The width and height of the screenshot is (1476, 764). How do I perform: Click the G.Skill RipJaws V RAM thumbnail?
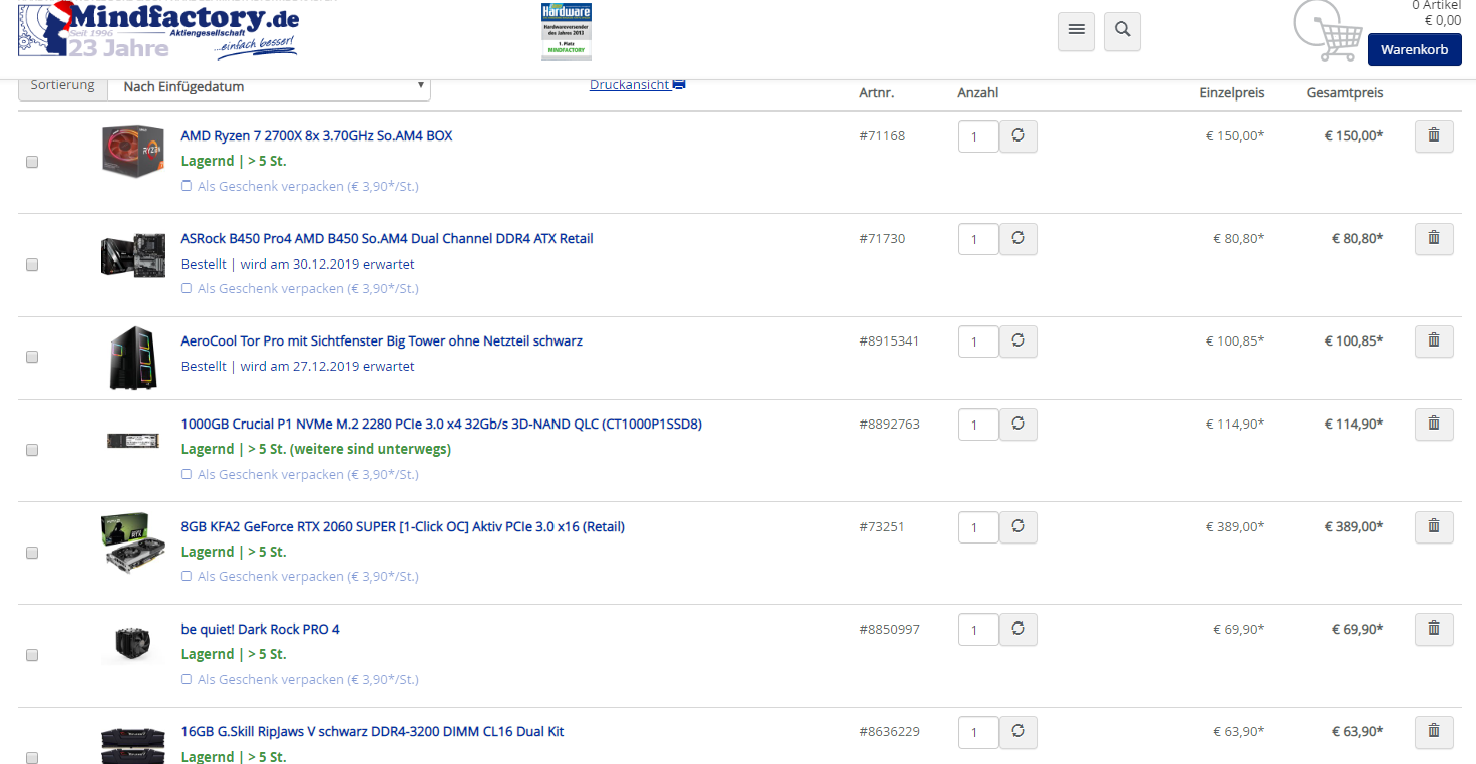tap(133, 746)
